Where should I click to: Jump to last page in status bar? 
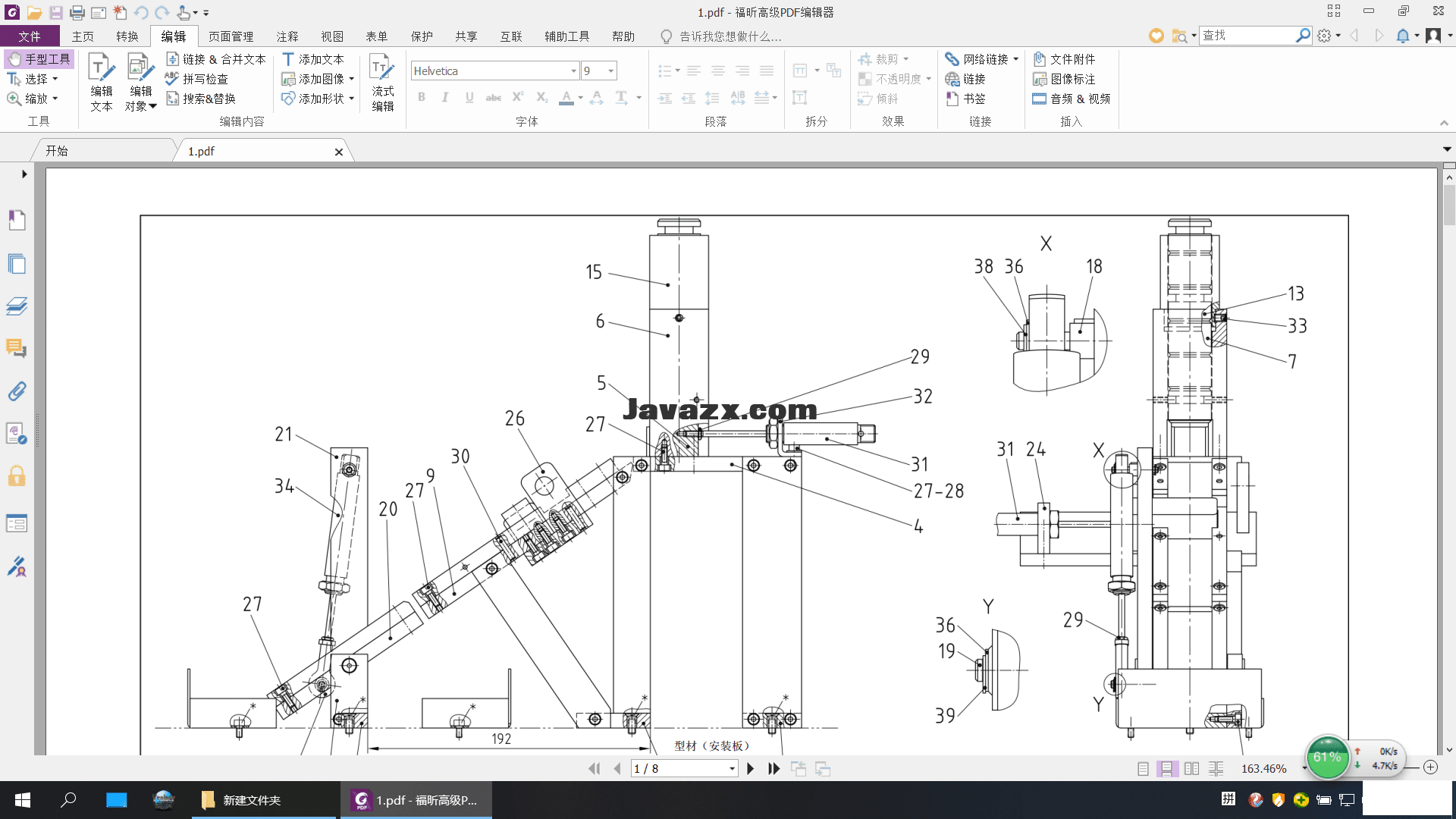tap(773, 768)
